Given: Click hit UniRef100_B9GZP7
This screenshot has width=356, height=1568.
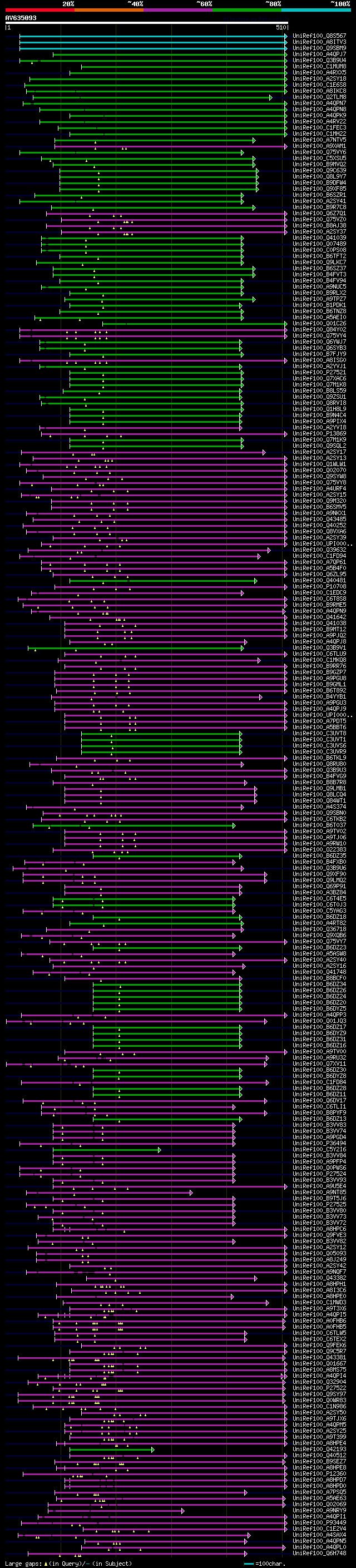Looking at the screenshot, I should click(319, 672).
